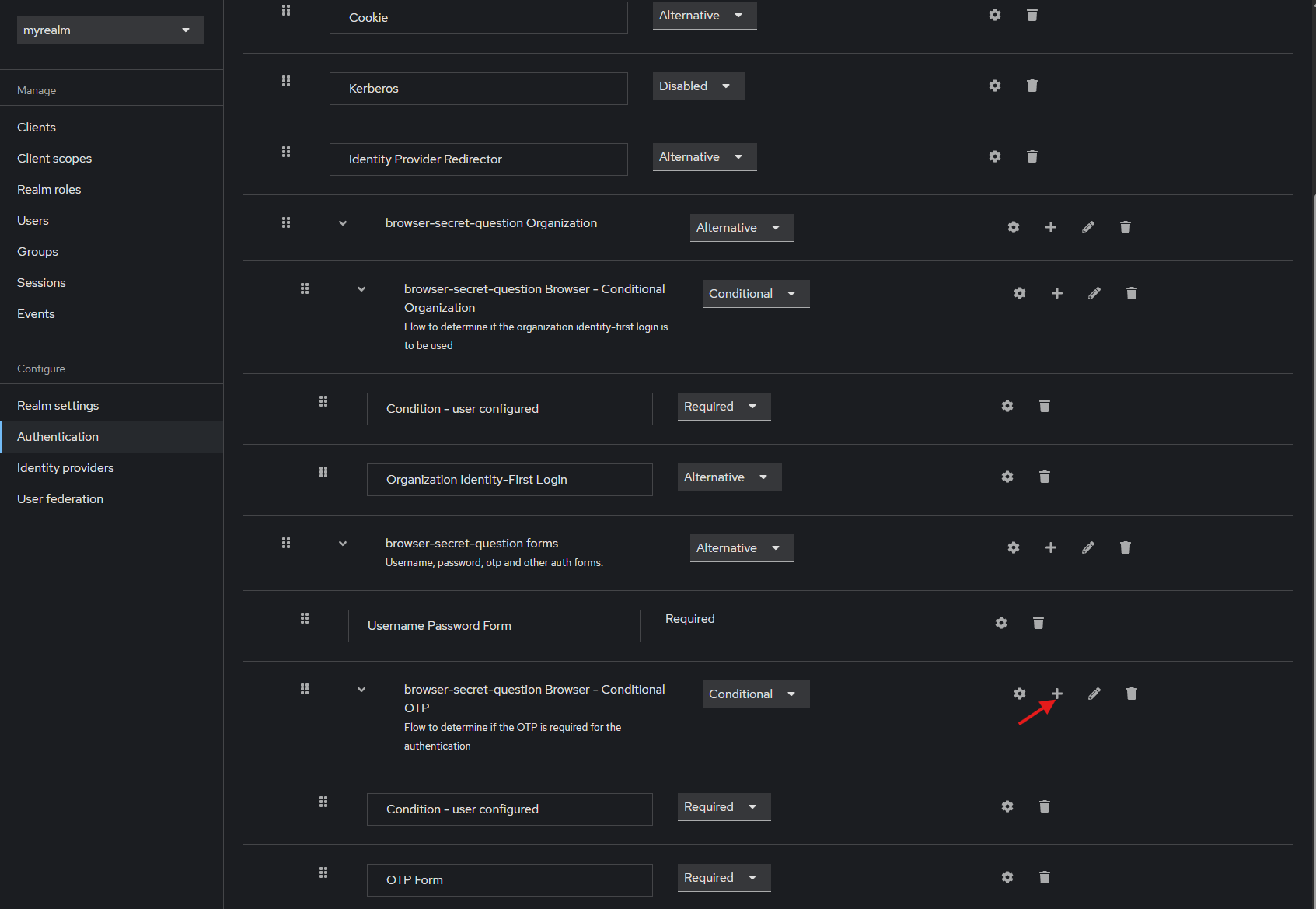Screen dimensions: 1316x909
Task: Delete the Cookie execution step
Action: point(1032,16)
